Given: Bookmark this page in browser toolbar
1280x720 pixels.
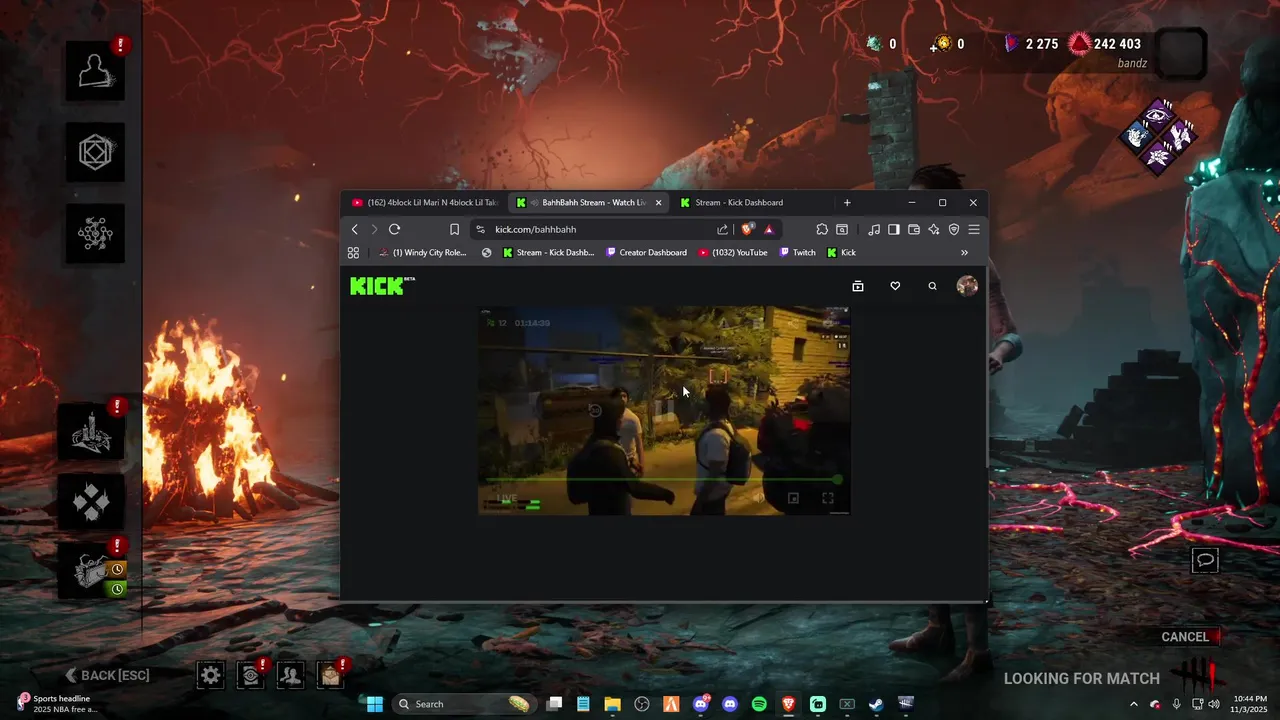Looking at the screenshot, I should click(x=454, y=229).
